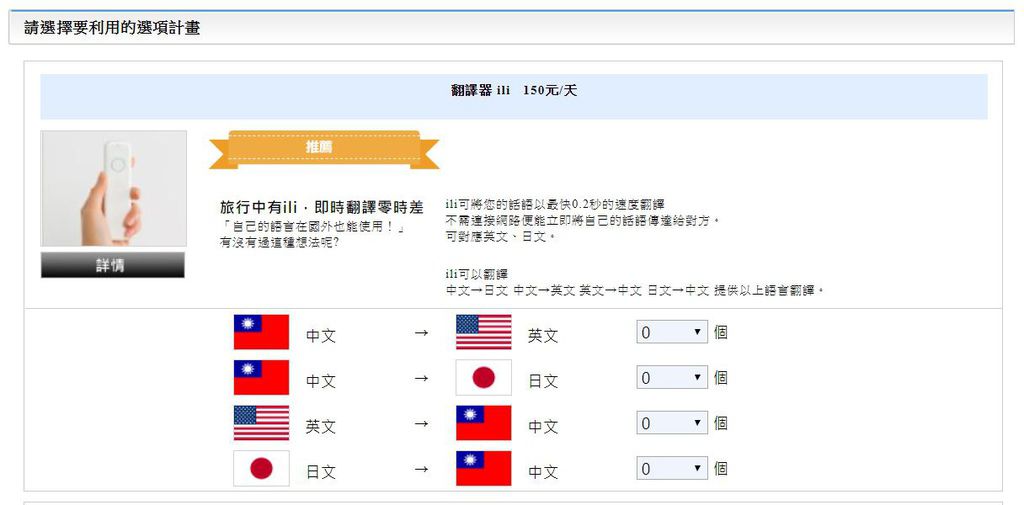The height and width of the screenshot is (505, 1024).
Task: Click Taiwan flag in 英文→中文 row
Action: 483,423
